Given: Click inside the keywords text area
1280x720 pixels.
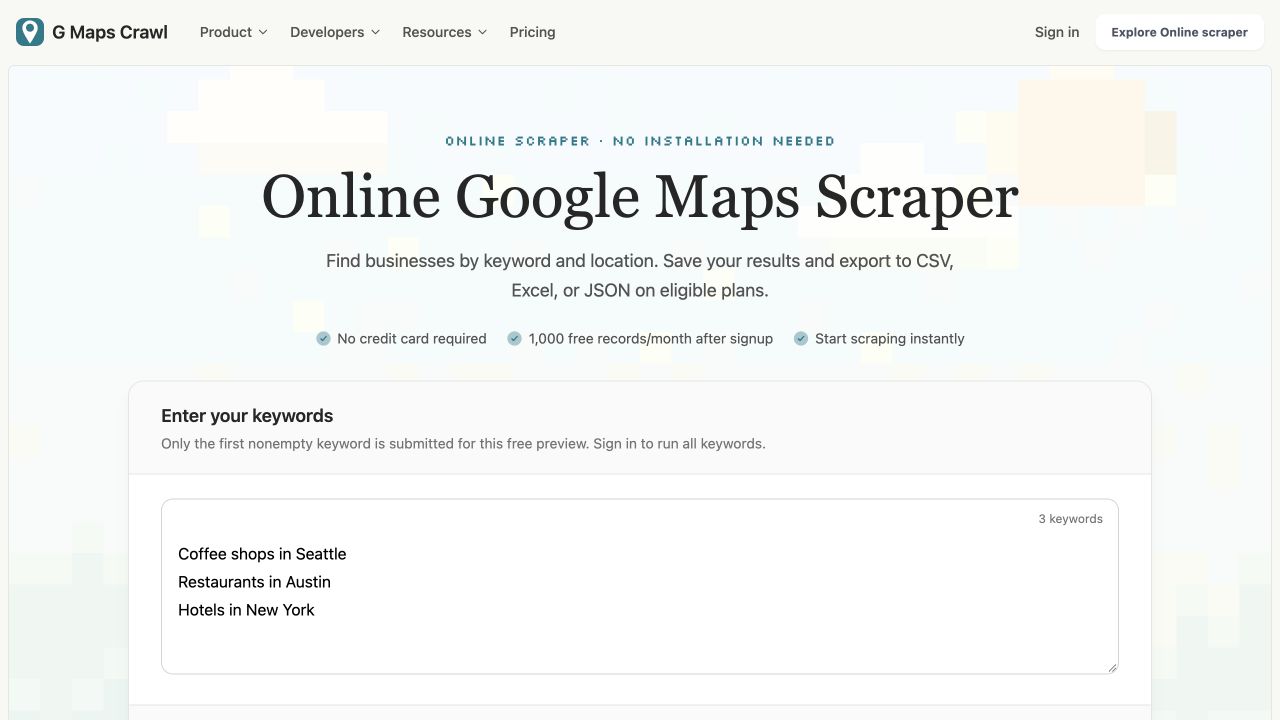Looking at the screenshot, I should click(x=640, y=586).
